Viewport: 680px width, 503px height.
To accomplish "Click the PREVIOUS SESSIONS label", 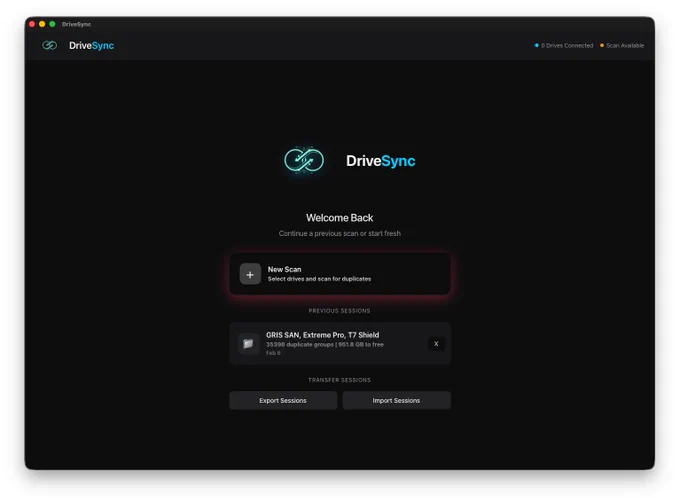I will click(340, 311).
